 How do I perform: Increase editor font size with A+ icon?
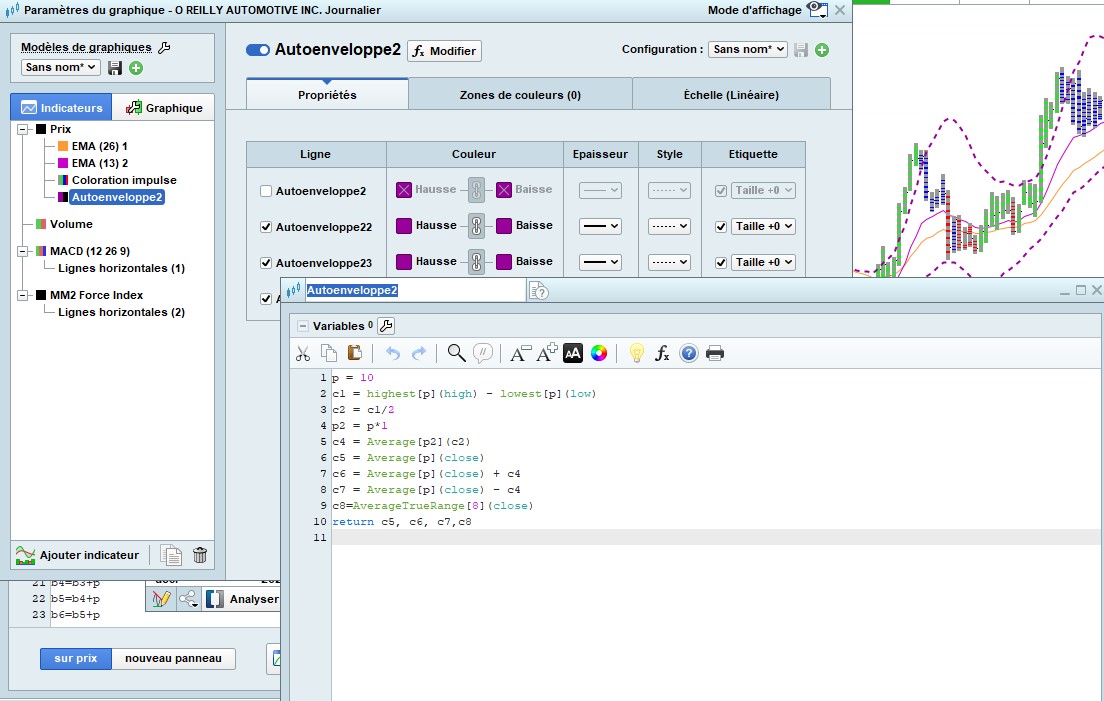546,353
